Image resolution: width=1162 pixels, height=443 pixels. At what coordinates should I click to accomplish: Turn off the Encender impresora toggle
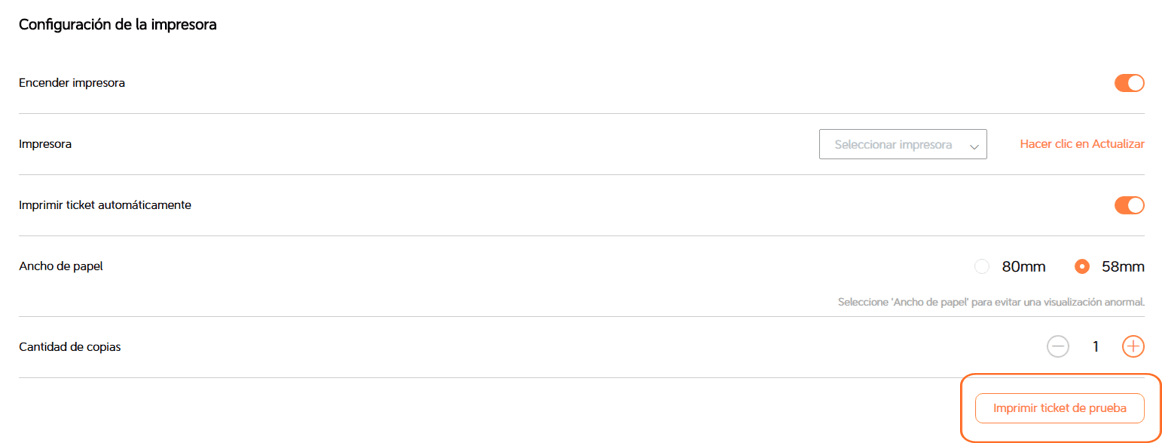tap(1129, 83)
